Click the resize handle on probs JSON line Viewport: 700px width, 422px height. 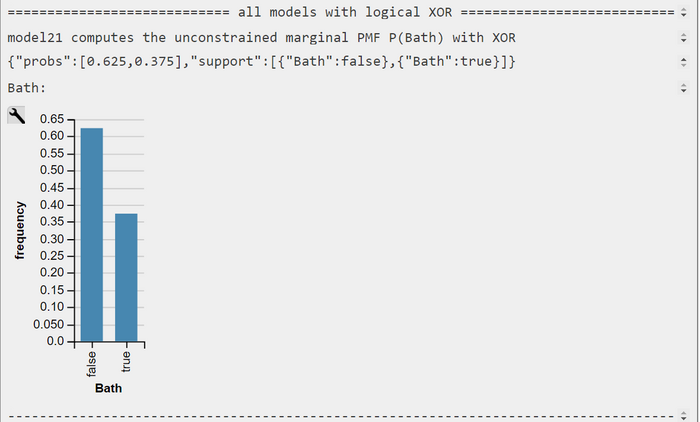tap(683, 62)
